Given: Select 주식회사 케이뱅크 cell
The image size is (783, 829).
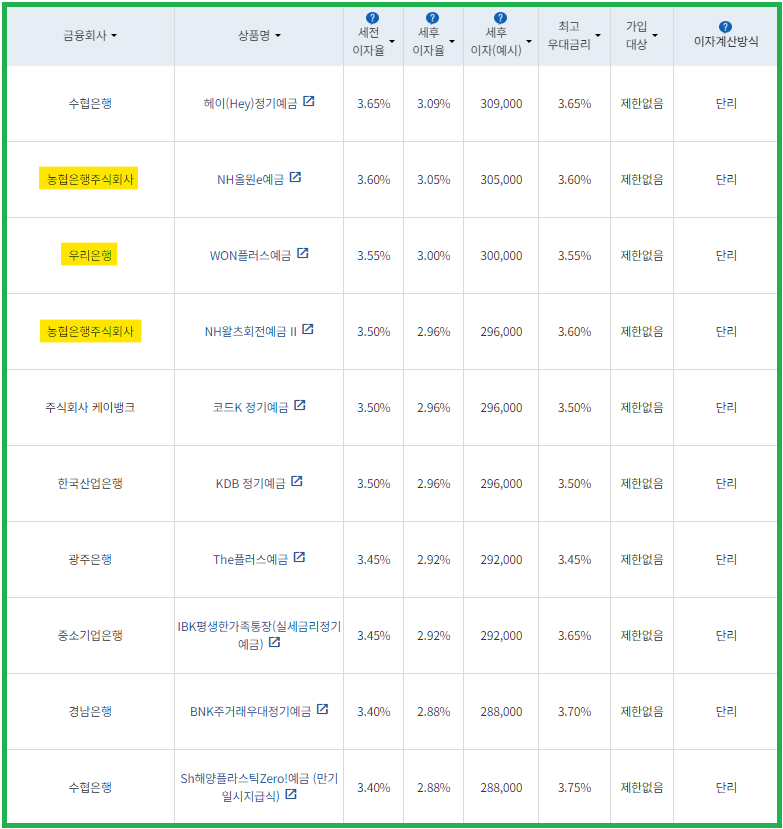Looking at the screenshot, I should point(90,408).
